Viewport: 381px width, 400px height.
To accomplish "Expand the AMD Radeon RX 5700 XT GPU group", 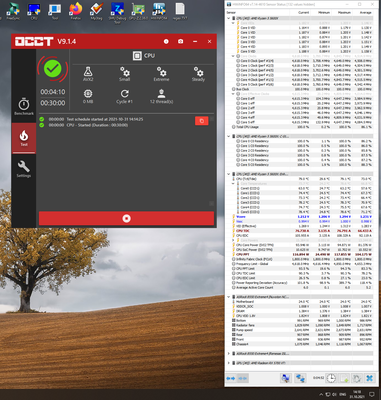I will [228, 363].
